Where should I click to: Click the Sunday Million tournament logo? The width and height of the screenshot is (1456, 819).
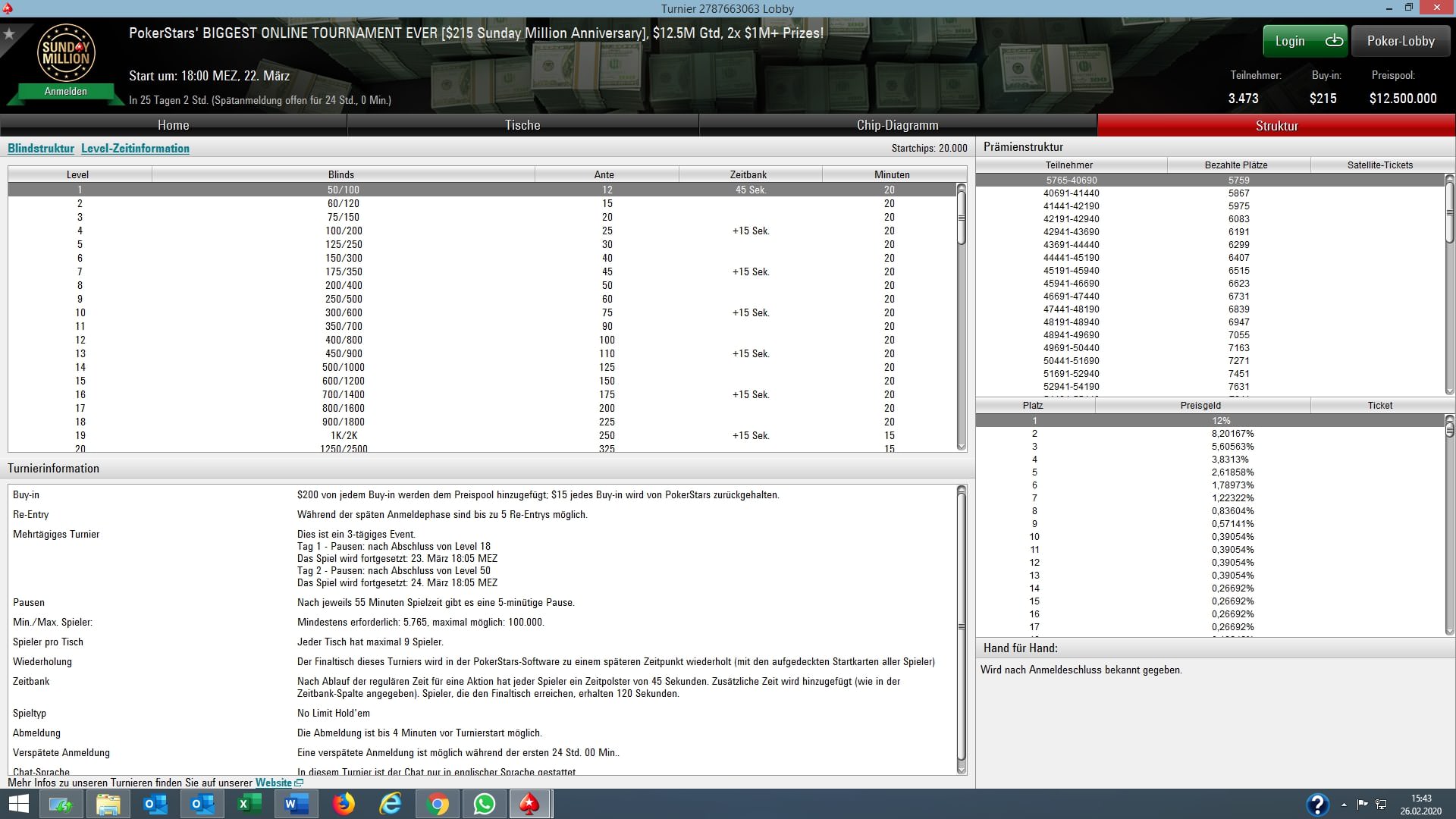[x=66, y=53]
